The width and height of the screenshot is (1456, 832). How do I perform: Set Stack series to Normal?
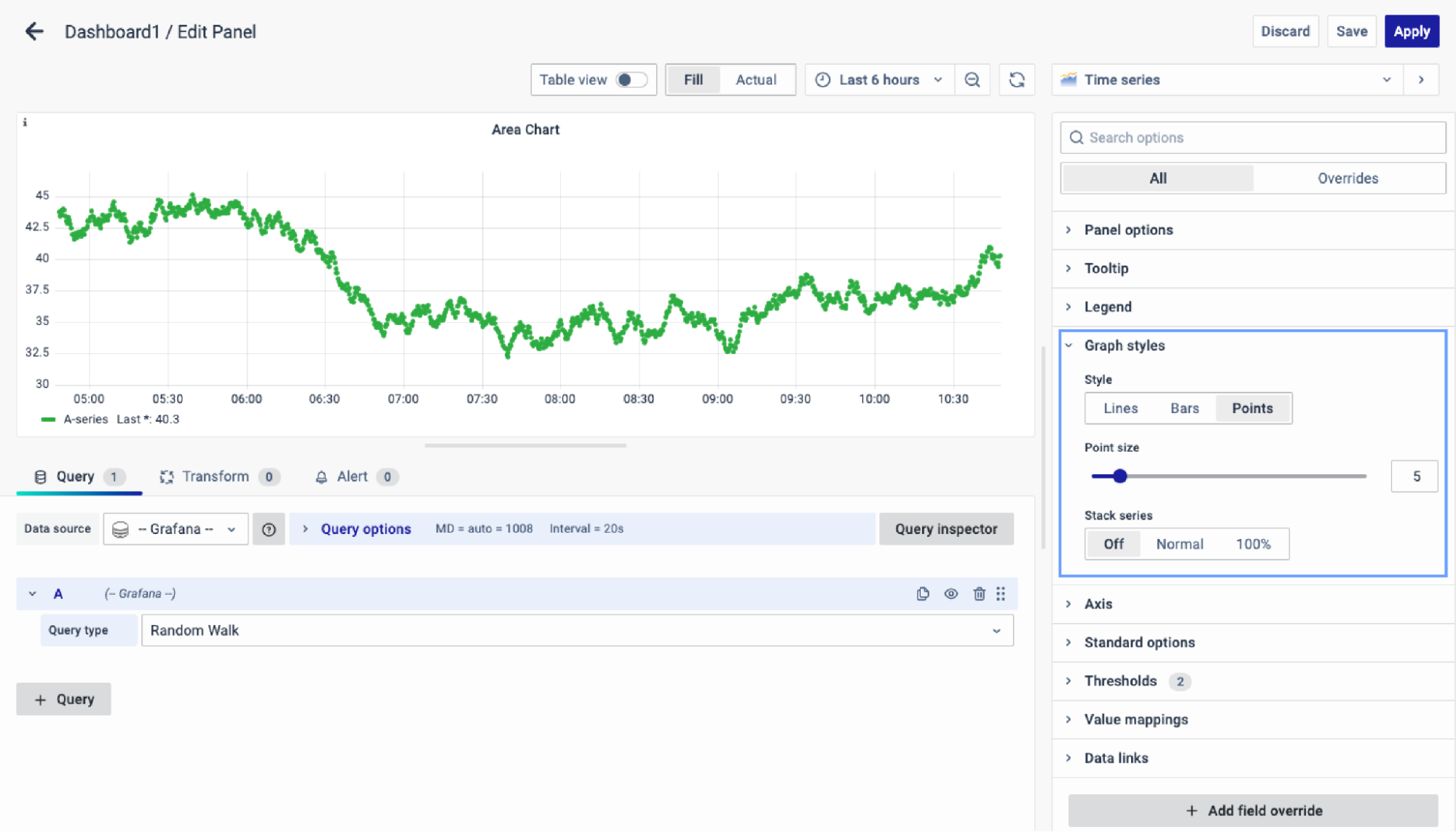tap(1179, 544)
